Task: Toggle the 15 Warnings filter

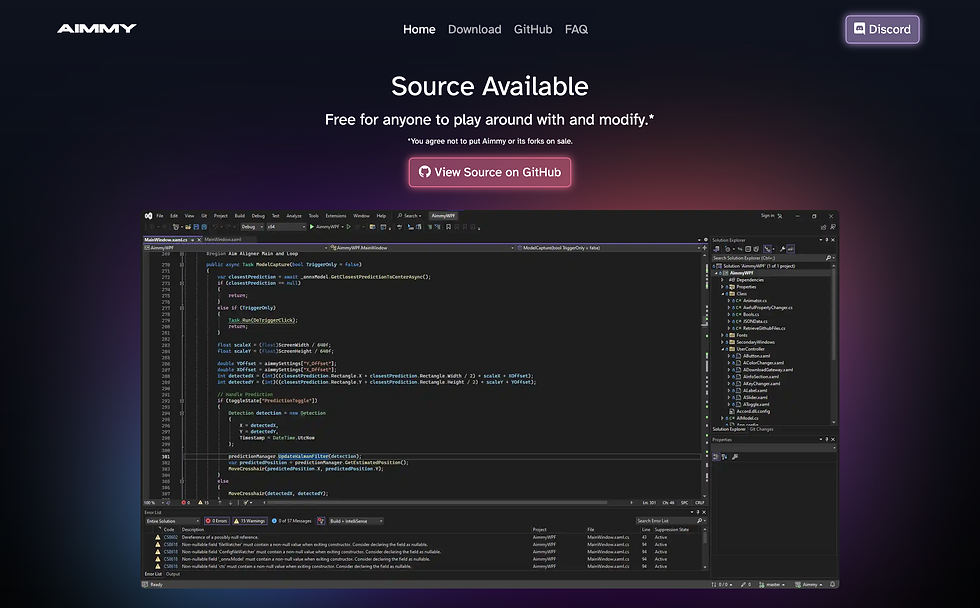Action: pos(250,521)
